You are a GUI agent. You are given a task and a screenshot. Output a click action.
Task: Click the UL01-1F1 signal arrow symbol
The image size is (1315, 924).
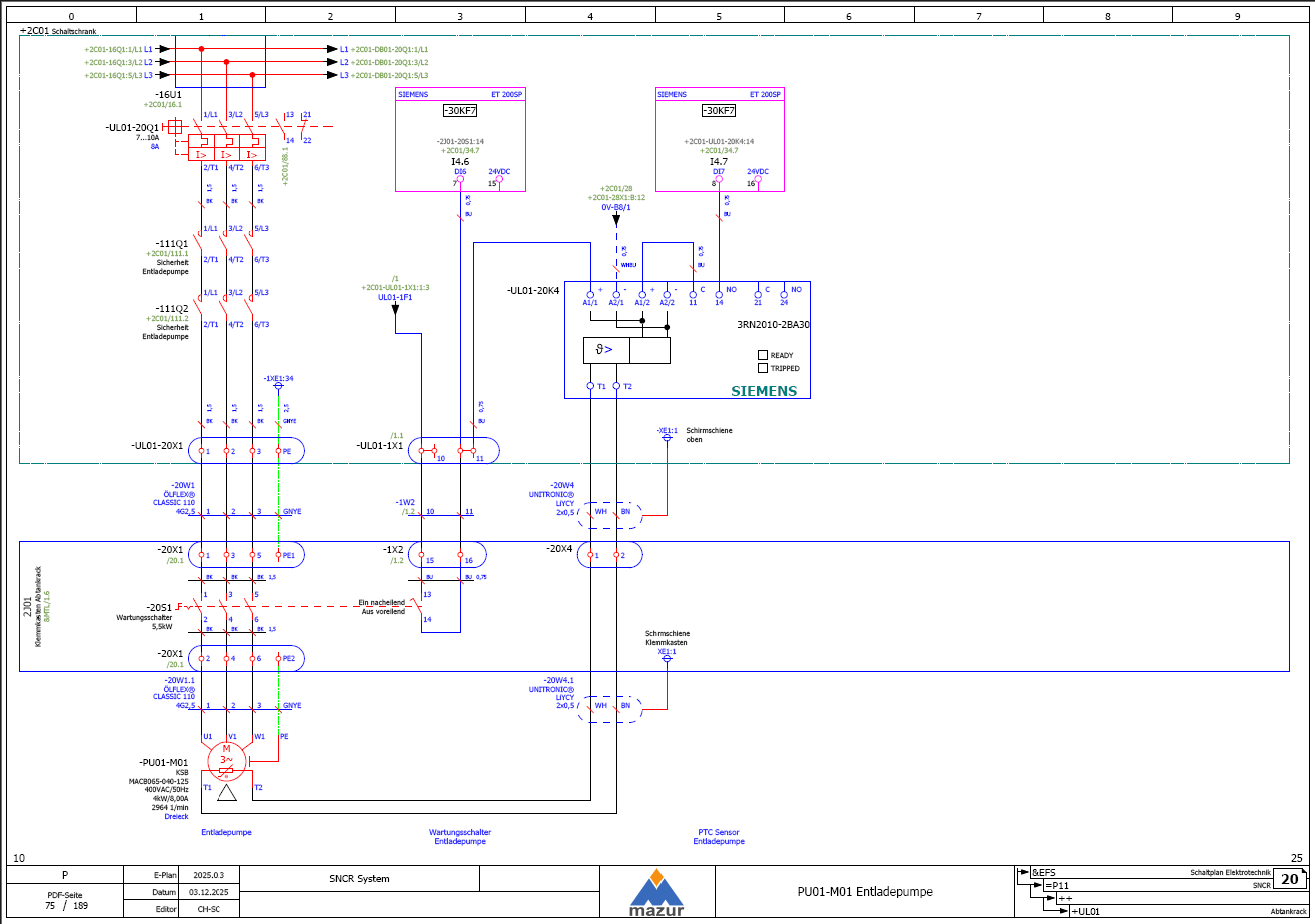(395, 309)
